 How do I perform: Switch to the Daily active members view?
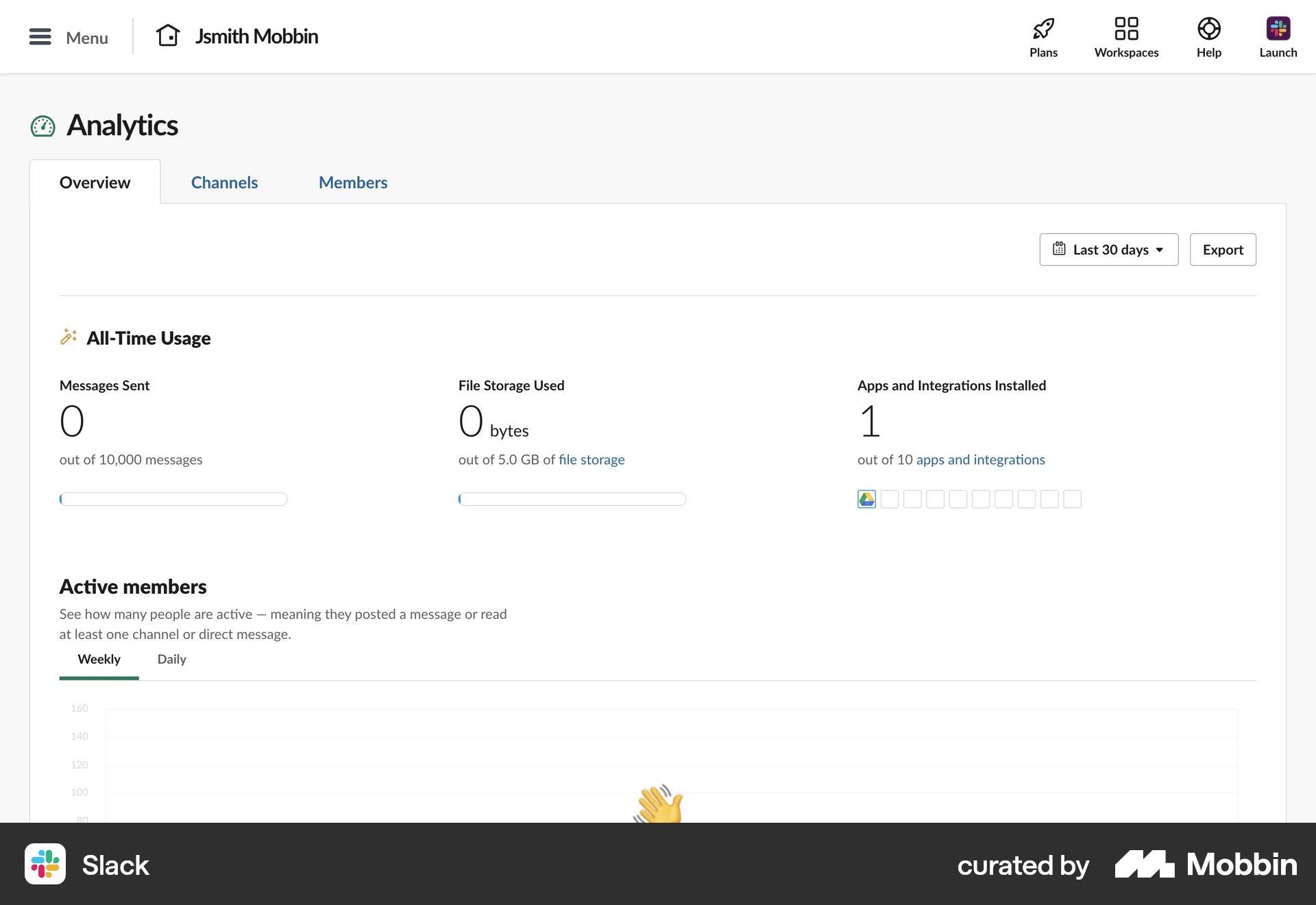[171, 660]
